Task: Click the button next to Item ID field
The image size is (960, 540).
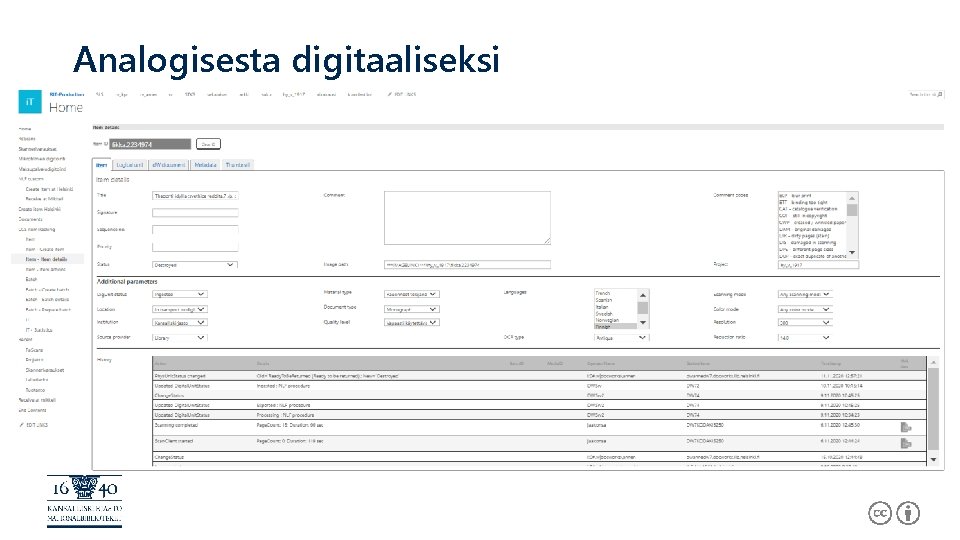Action: (x=208, y=144)
